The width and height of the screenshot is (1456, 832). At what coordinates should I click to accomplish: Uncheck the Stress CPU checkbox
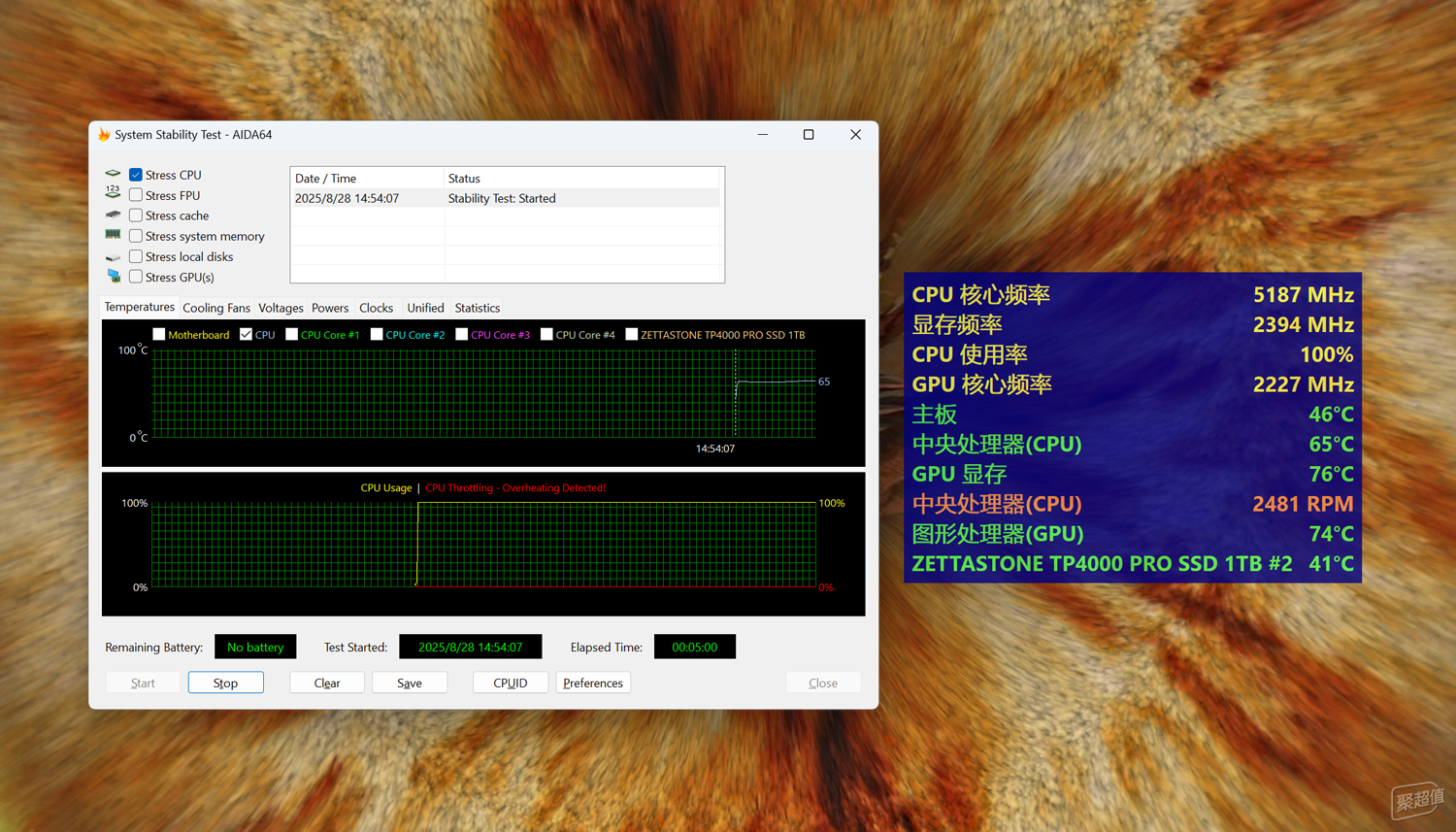(x=136, y=175)
